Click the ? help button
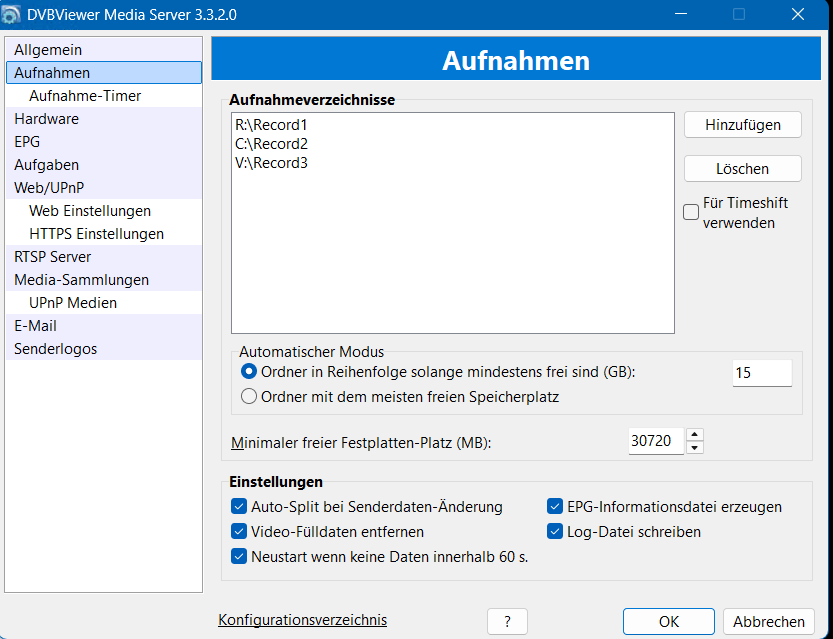This screenshot has height=639, width=833. (x=507, y=621)
